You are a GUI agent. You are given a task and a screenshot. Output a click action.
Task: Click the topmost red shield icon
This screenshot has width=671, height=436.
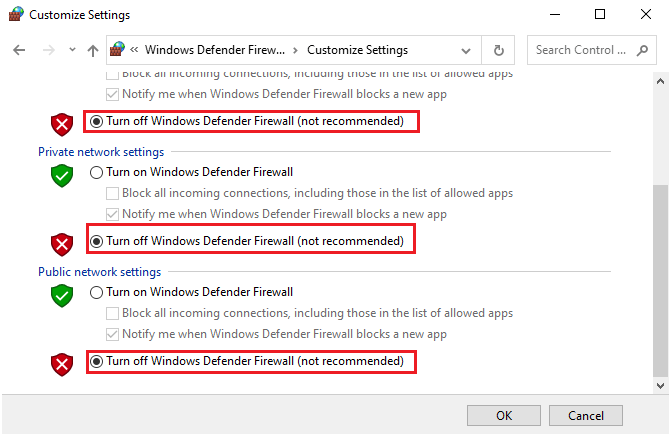tap(62, 125)
